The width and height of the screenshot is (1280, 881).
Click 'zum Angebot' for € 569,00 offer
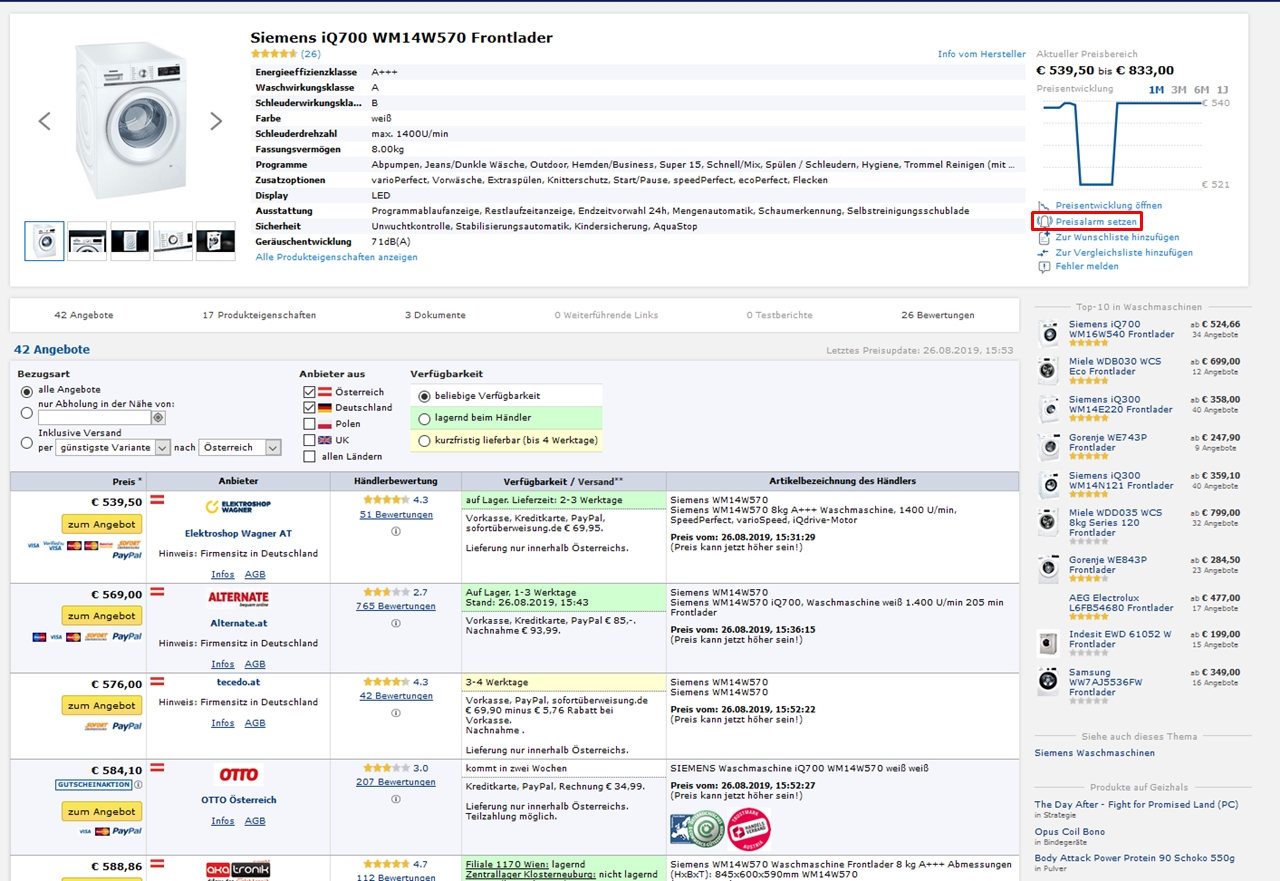[x=101, y=616]
